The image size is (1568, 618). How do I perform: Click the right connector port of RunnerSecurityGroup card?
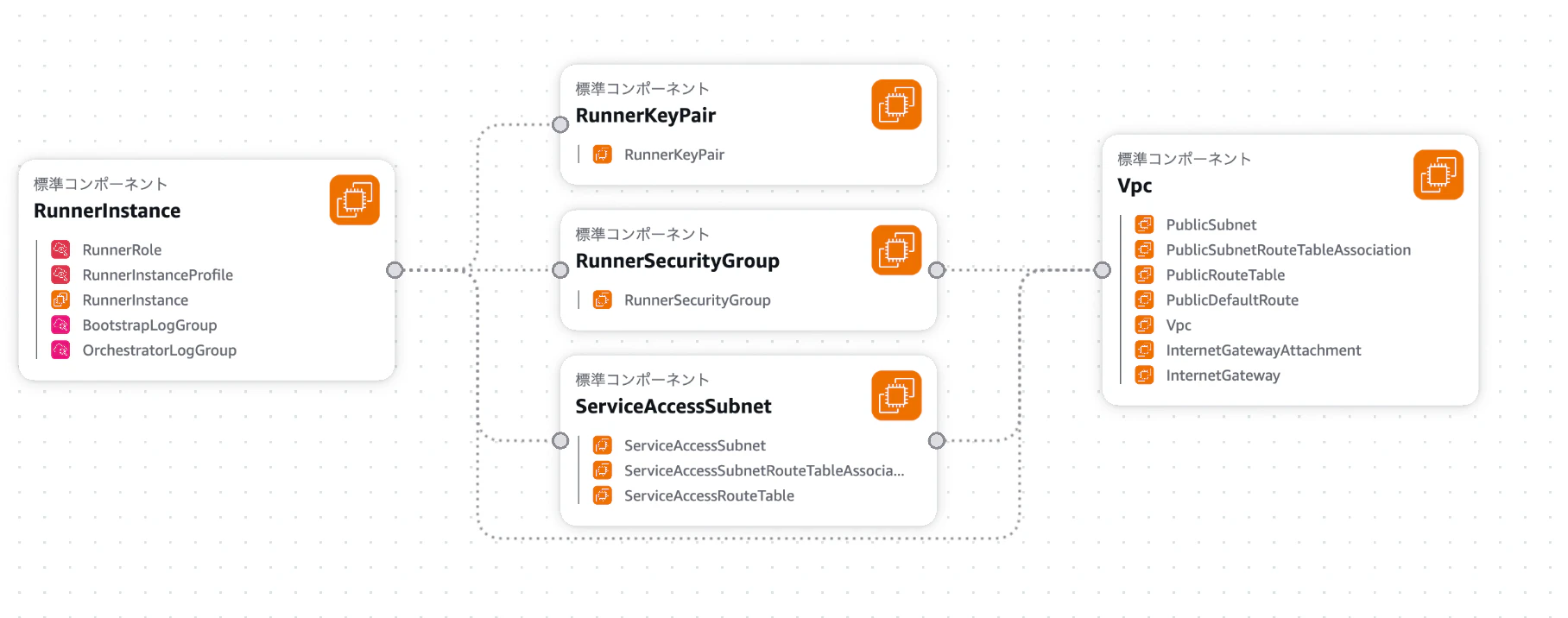click(937, 270)
